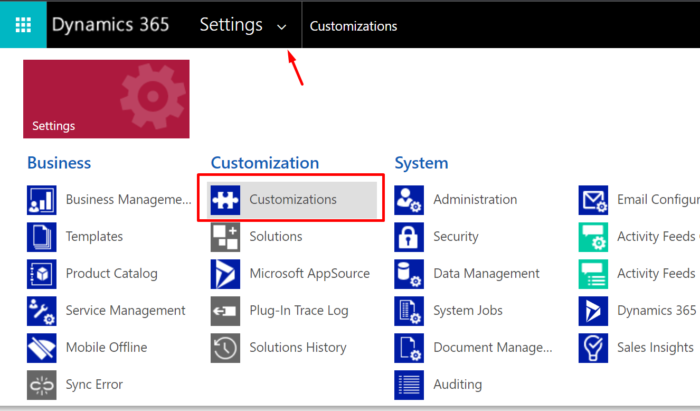This screenshot has height=411, width=700.
Task: Open the Mobile Offline icon
Action: [42, 348]
